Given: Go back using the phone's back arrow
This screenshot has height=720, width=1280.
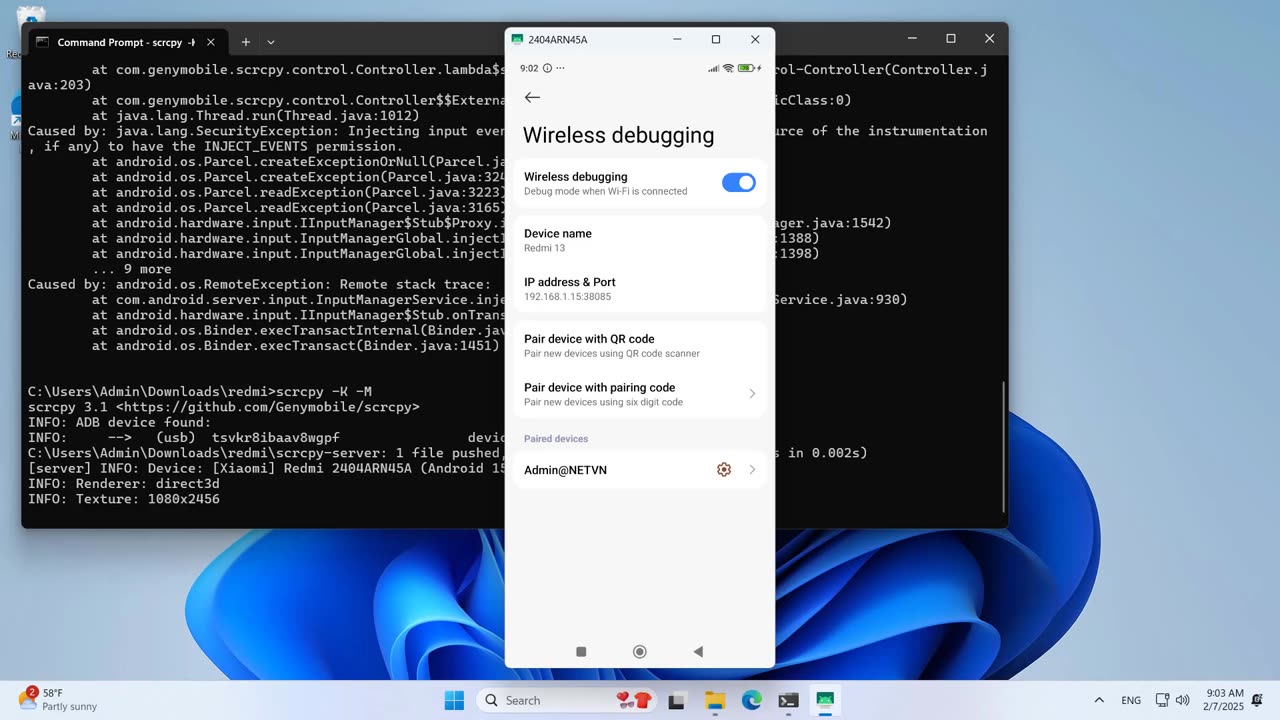Looking at the screenshot, I should pos(532,97).
